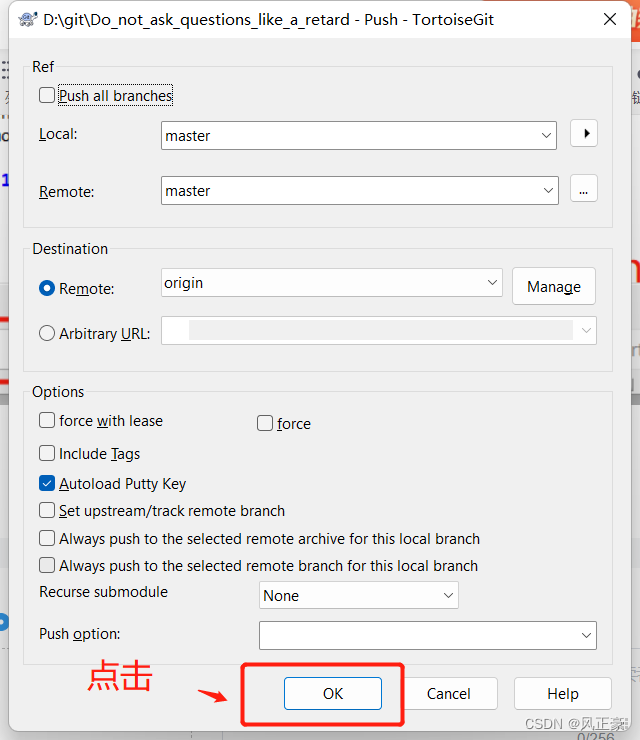Check the force option
Screen dimensions: 640x740
[x=265, y=423]
